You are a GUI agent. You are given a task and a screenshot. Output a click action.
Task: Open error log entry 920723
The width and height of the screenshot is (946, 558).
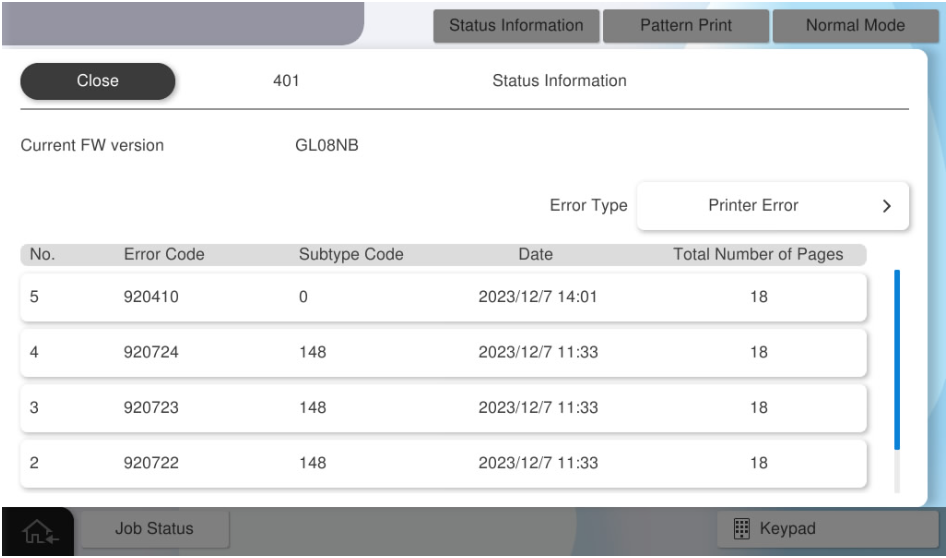tap(443, 408)
